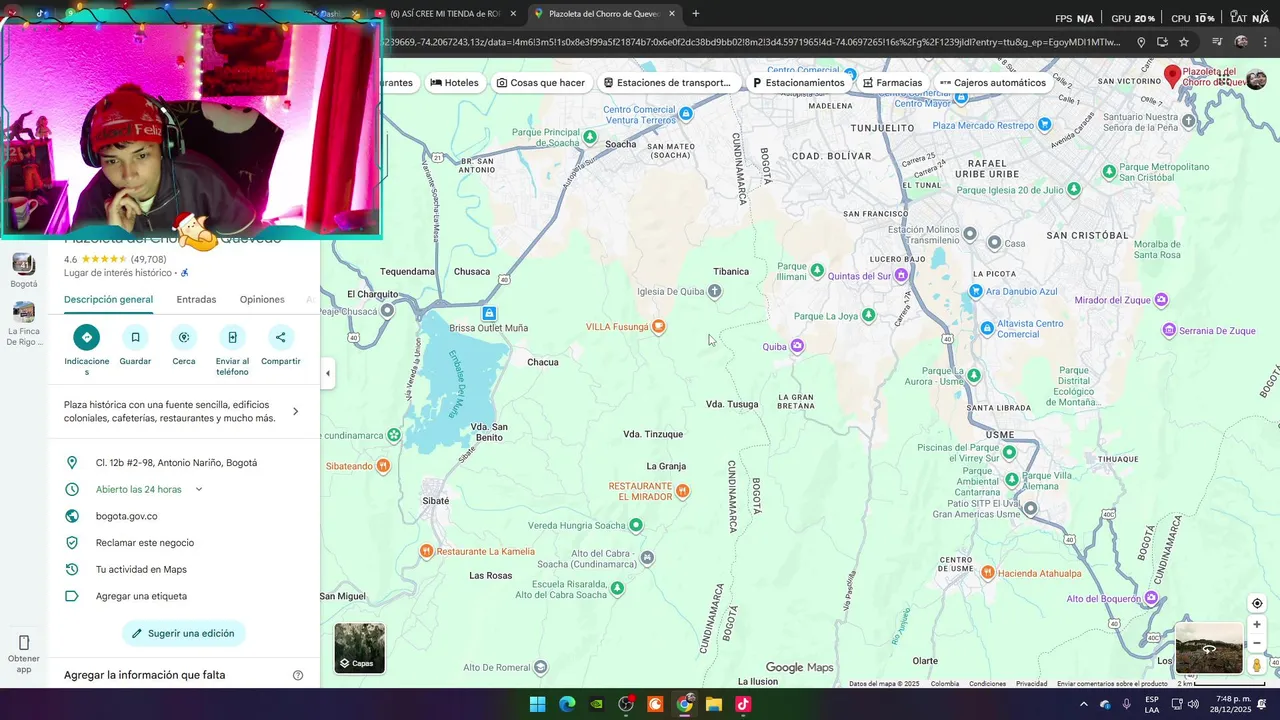Open Bogotá recent place in sidebar
The height and width of the screenshot is (720, 1280).
click(24, 270)
